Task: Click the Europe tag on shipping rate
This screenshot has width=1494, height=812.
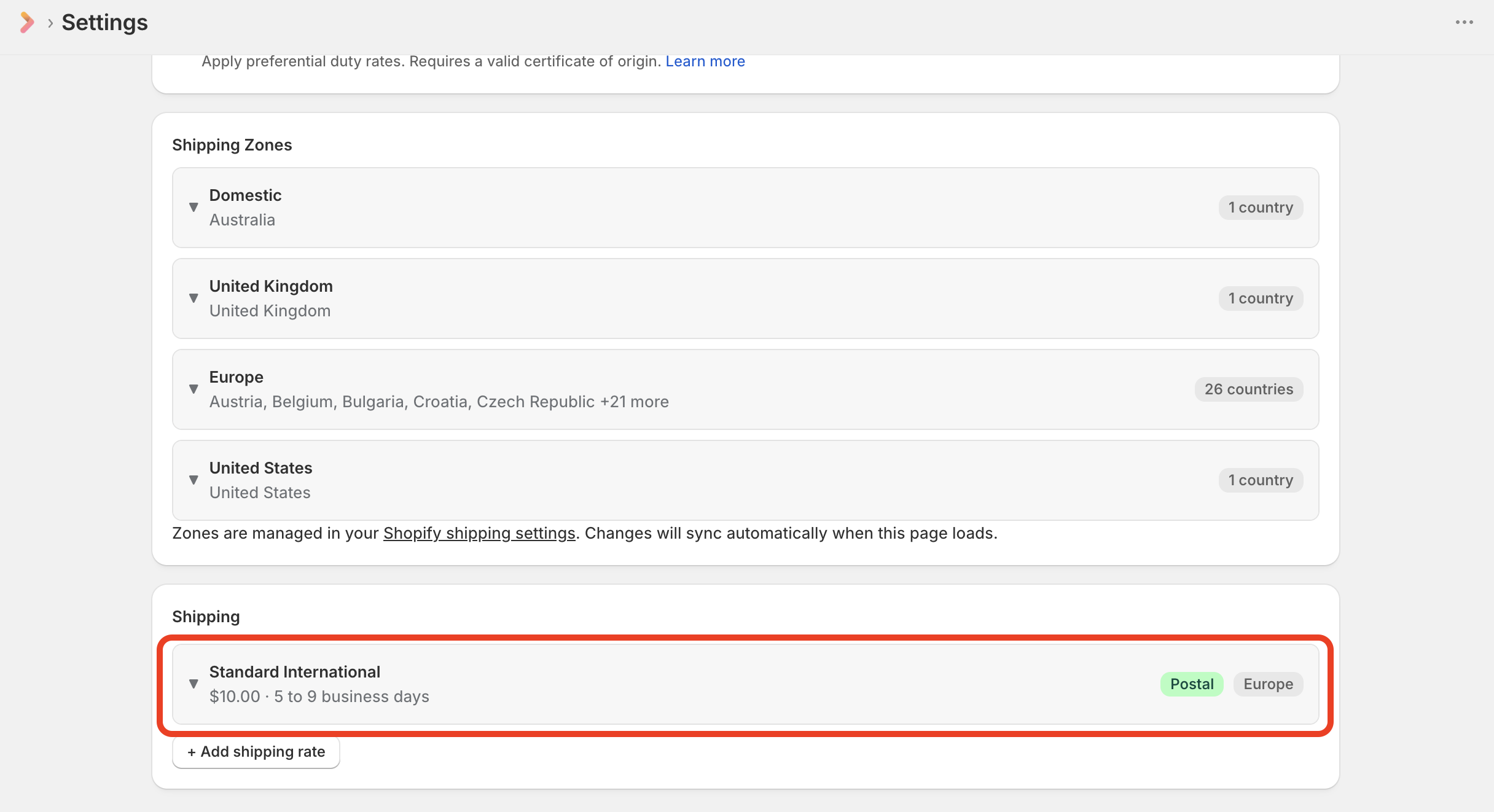Action: point(1268,684)
